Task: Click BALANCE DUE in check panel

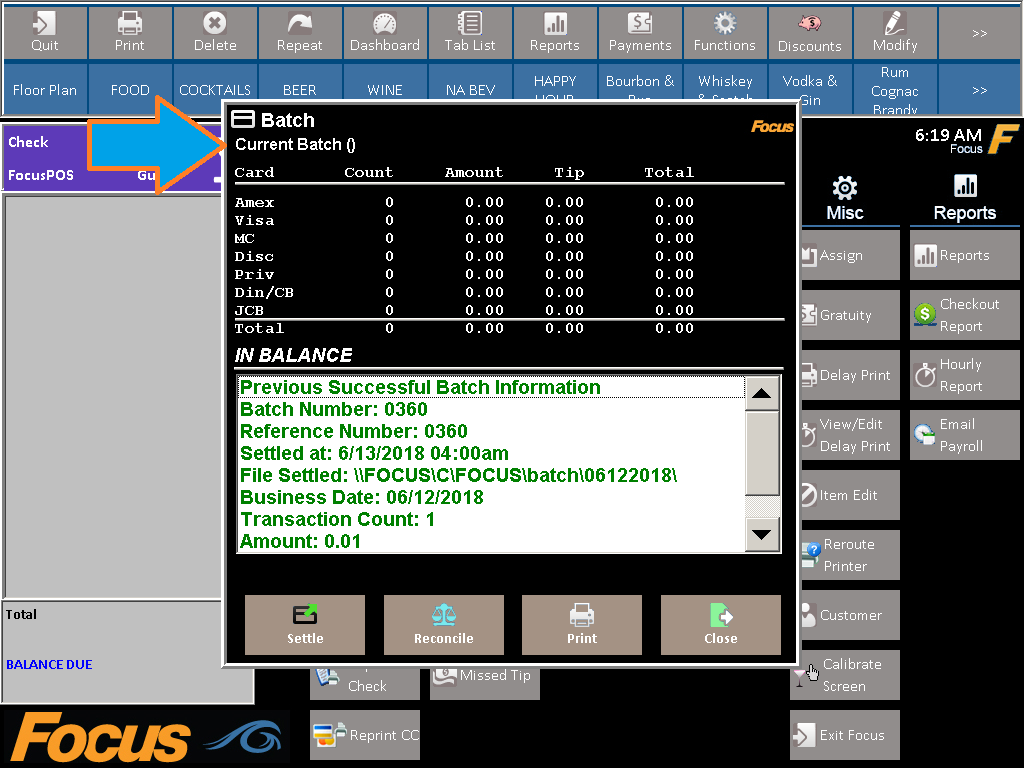Action: [49, 665]
